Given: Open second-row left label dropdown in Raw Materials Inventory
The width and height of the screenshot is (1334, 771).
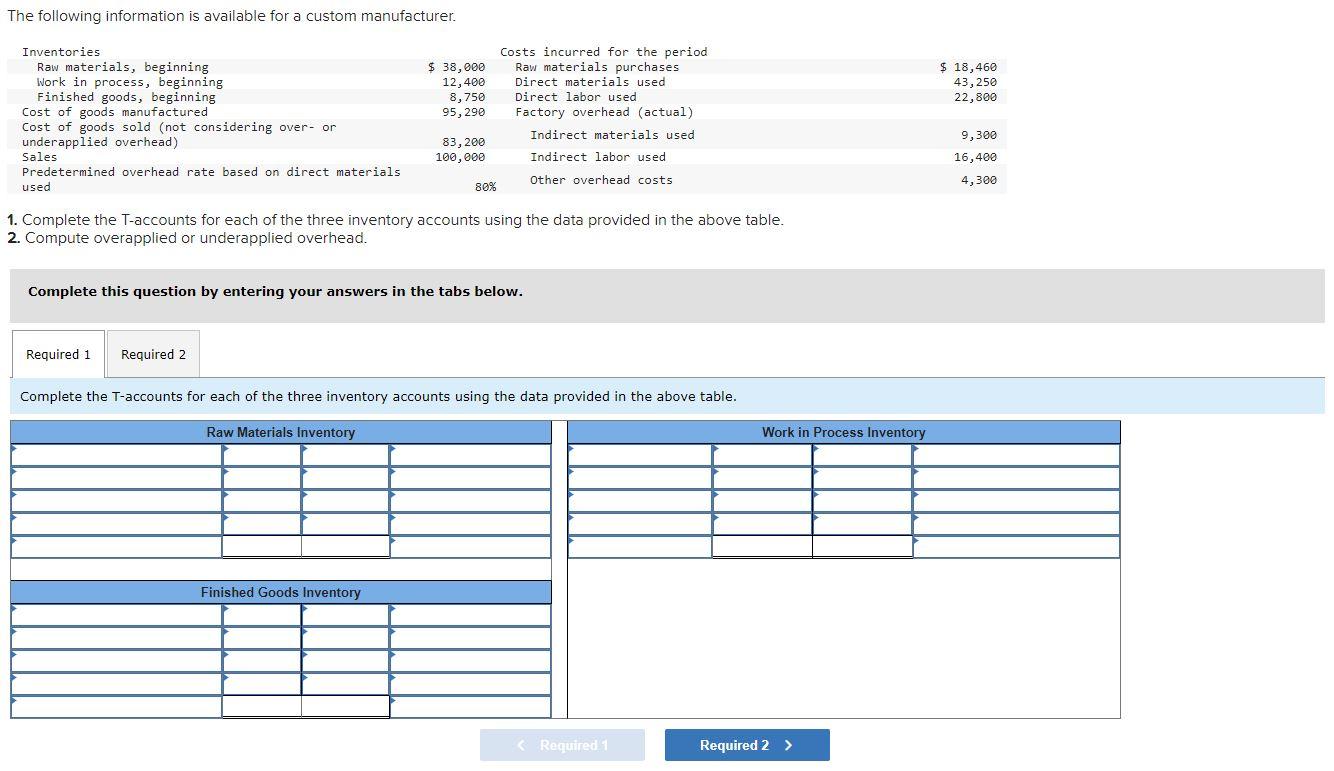Looking at the screenshot, I should point(117,478).
